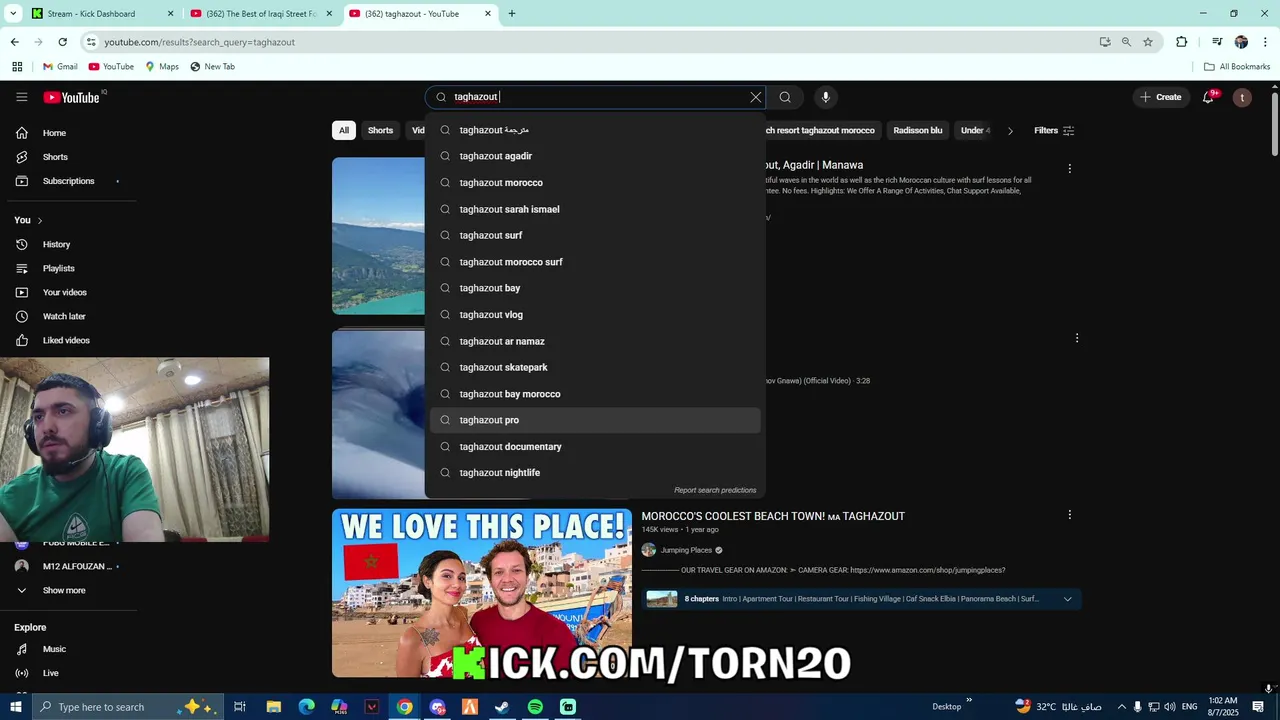Image resolution: width=1280 pixels, height=720 pixels.
Task: Open the Maps bookmark
Action: coord(161,67)
